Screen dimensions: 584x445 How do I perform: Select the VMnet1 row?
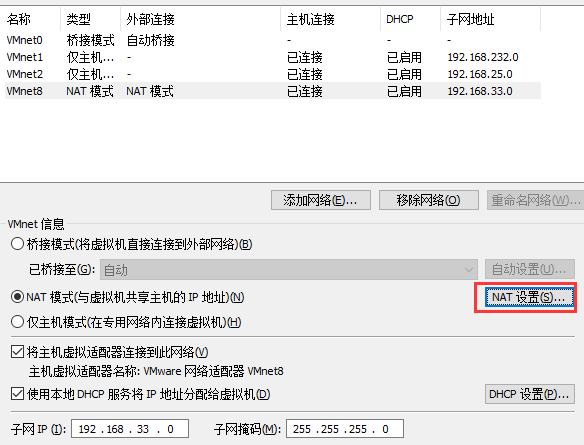click(x=273, y=57)
